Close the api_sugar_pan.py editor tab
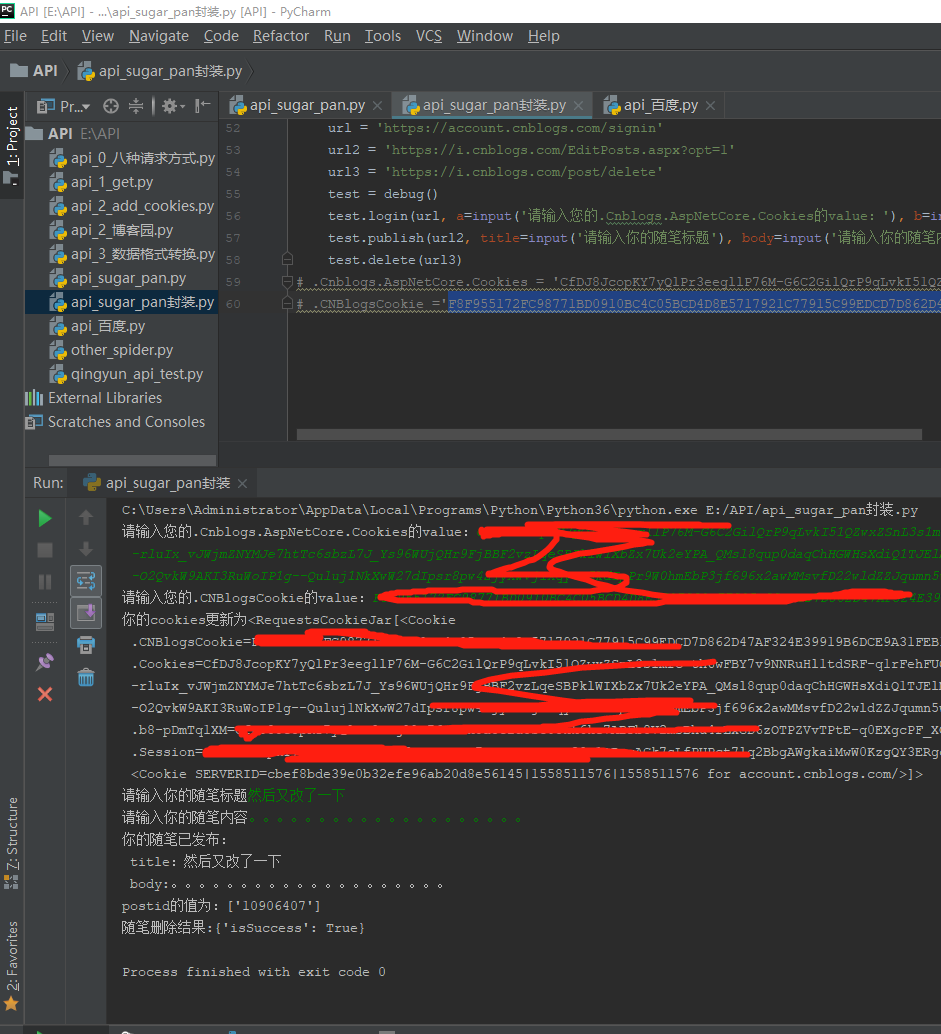Screen dimensions: 941x1034 pyautogui.click(x=377, y=106)
